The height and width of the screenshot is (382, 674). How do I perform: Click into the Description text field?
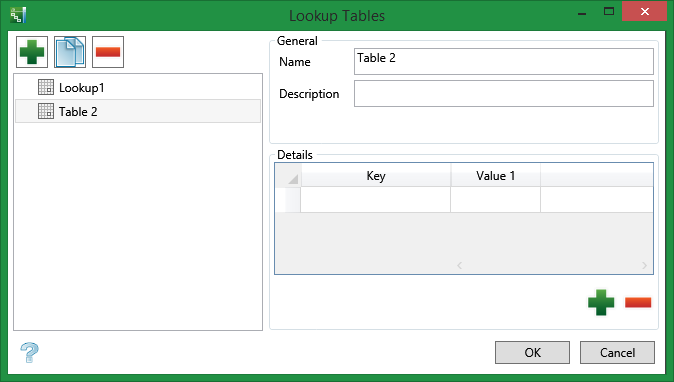tap(504, 93)
